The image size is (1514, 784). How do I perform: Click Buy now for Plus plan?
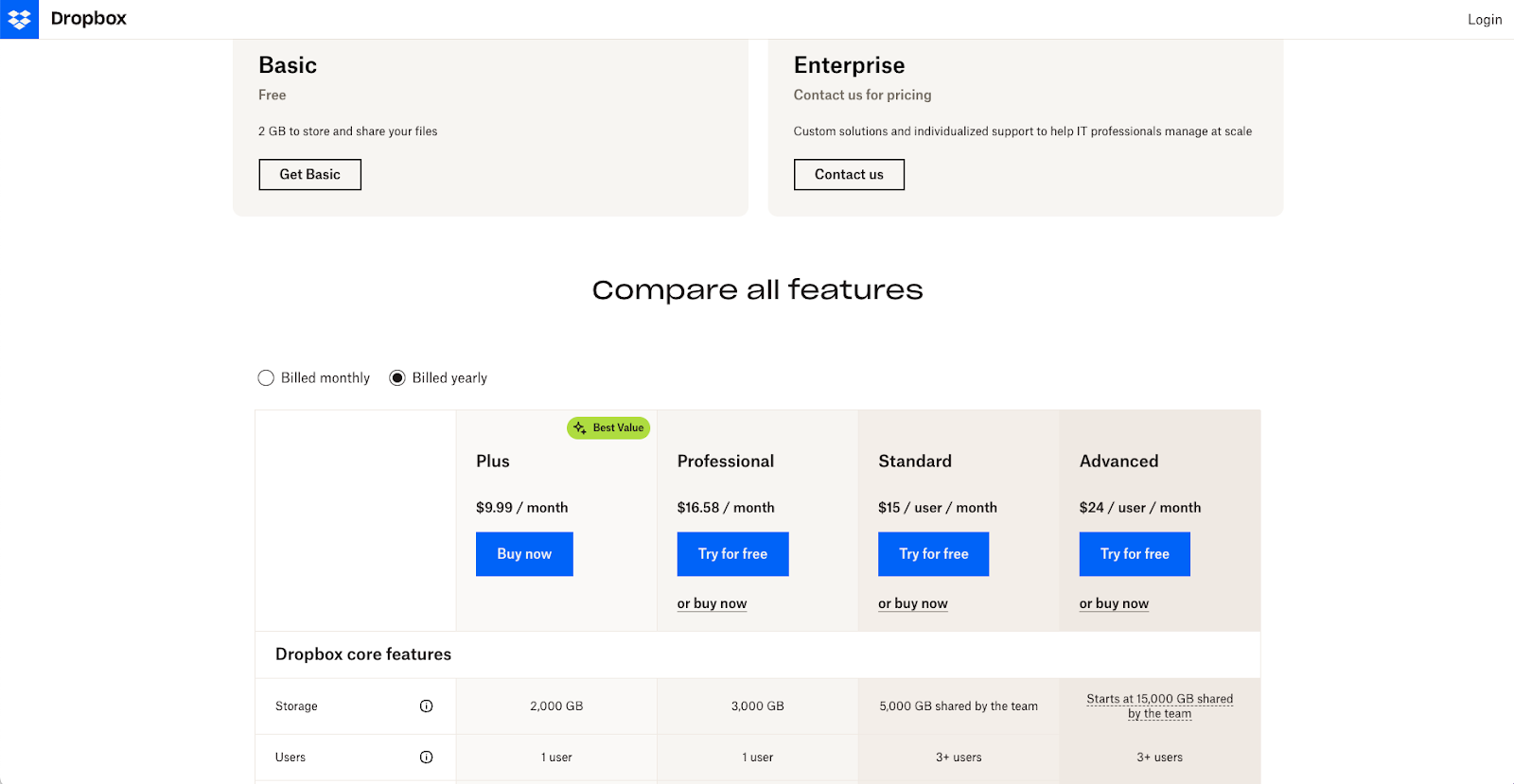point(524,554)
